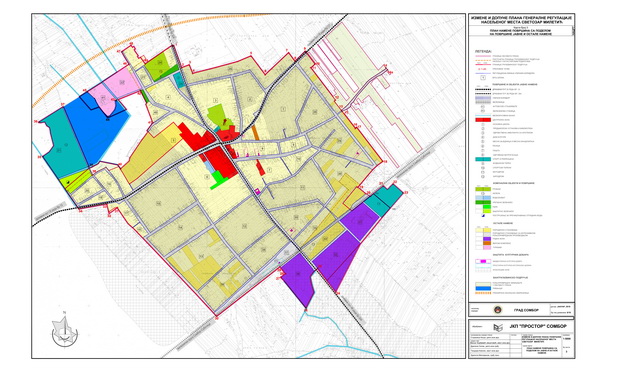Screen dimensions: 620x372
Task: Click the magenta cultural protection legend symbol
Action: [x=483, y=261]
